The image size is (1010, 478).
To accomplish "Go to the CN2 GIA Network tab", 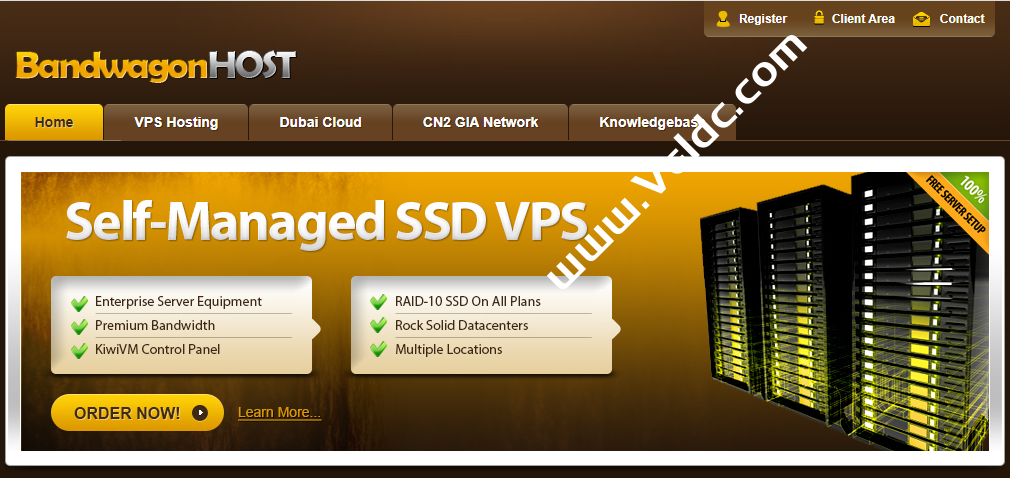I will click(481, 122).
